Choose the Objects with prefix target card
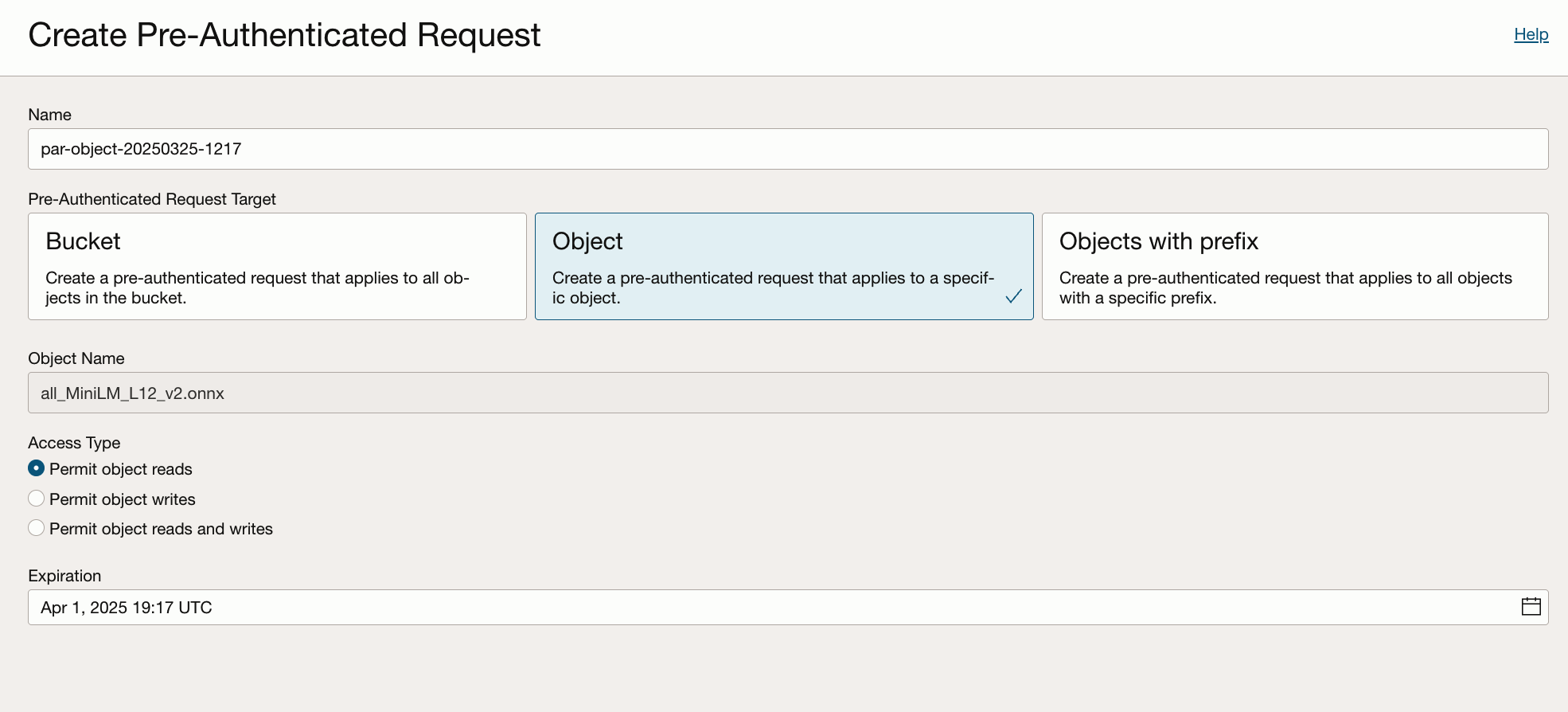The width and height of the screenshot is (1568, 712). tap(1294, 266)
